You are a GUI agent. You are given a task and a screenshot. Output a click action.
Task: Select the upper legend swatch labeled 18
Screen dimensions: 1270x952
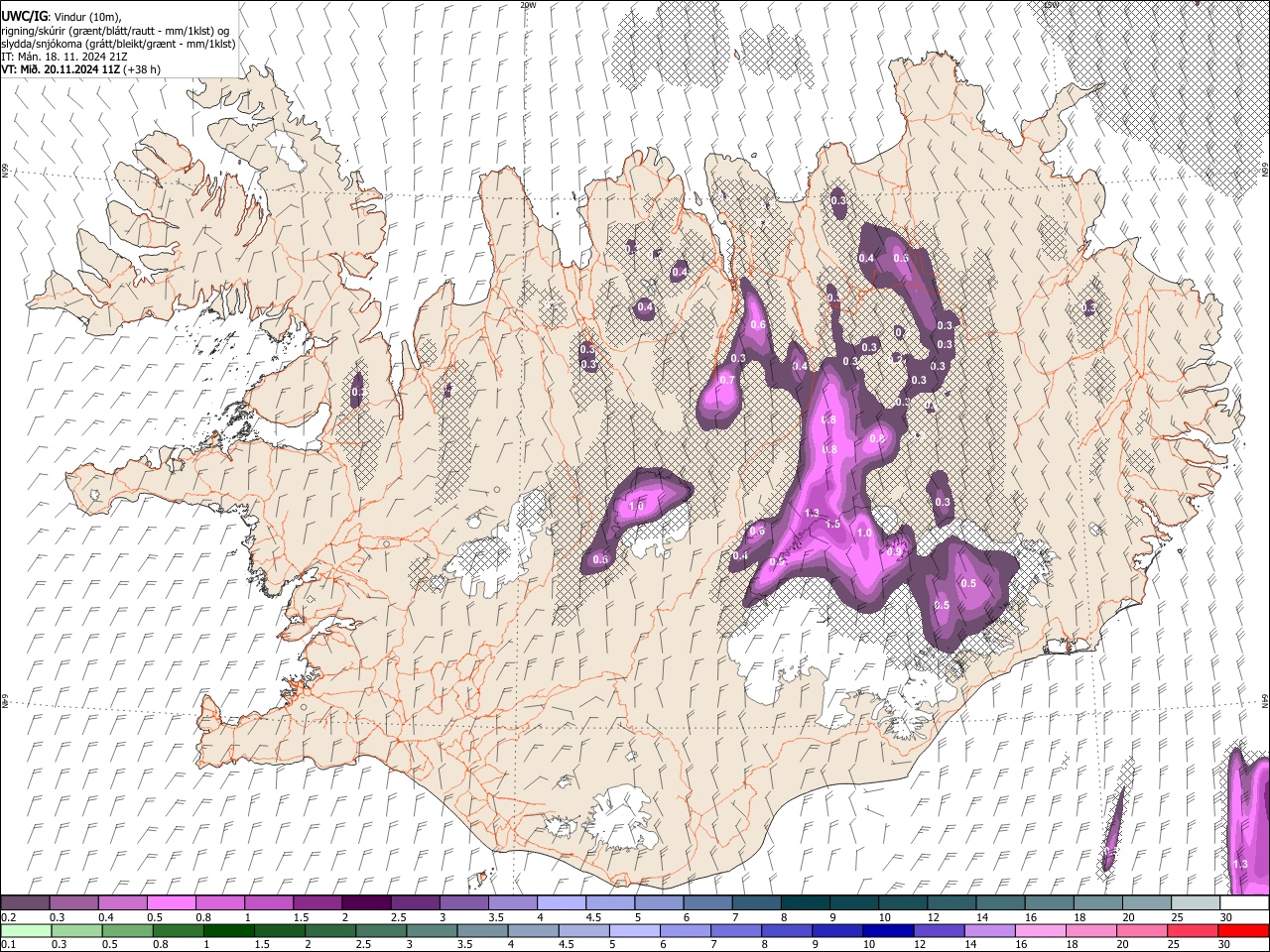point(1096,903)
